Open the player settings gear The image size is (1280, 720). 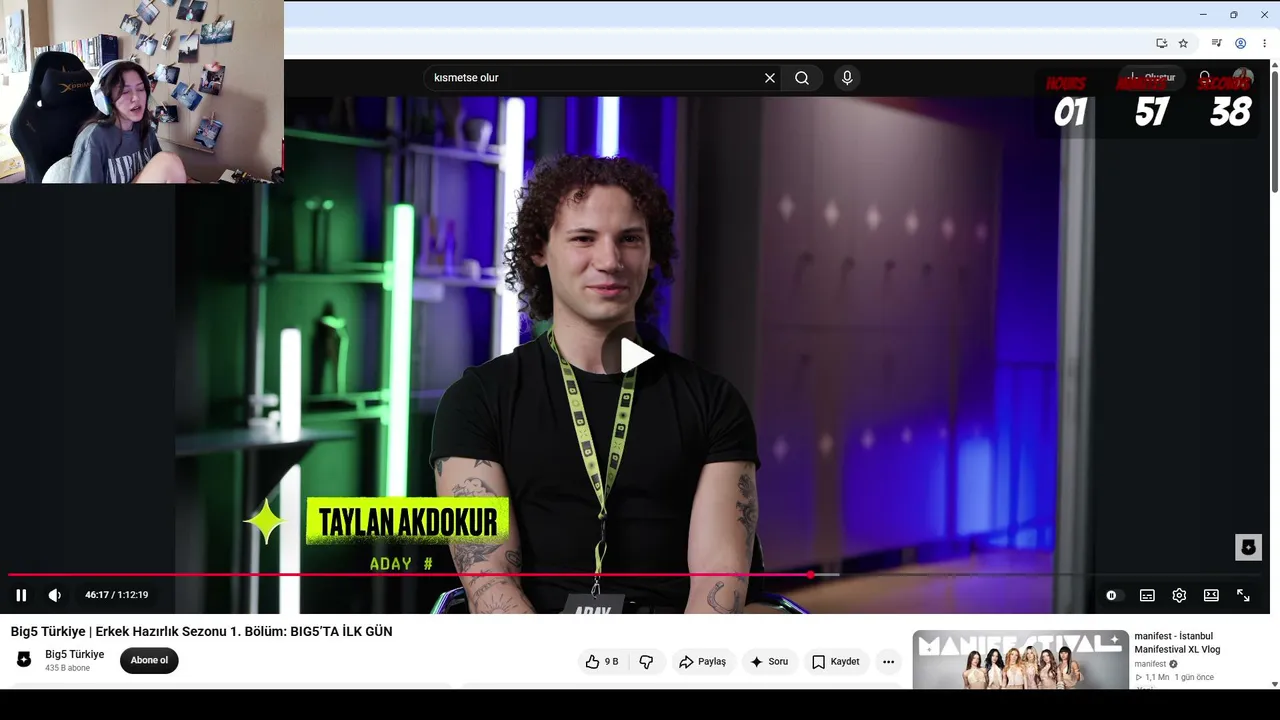[1179, 595]
